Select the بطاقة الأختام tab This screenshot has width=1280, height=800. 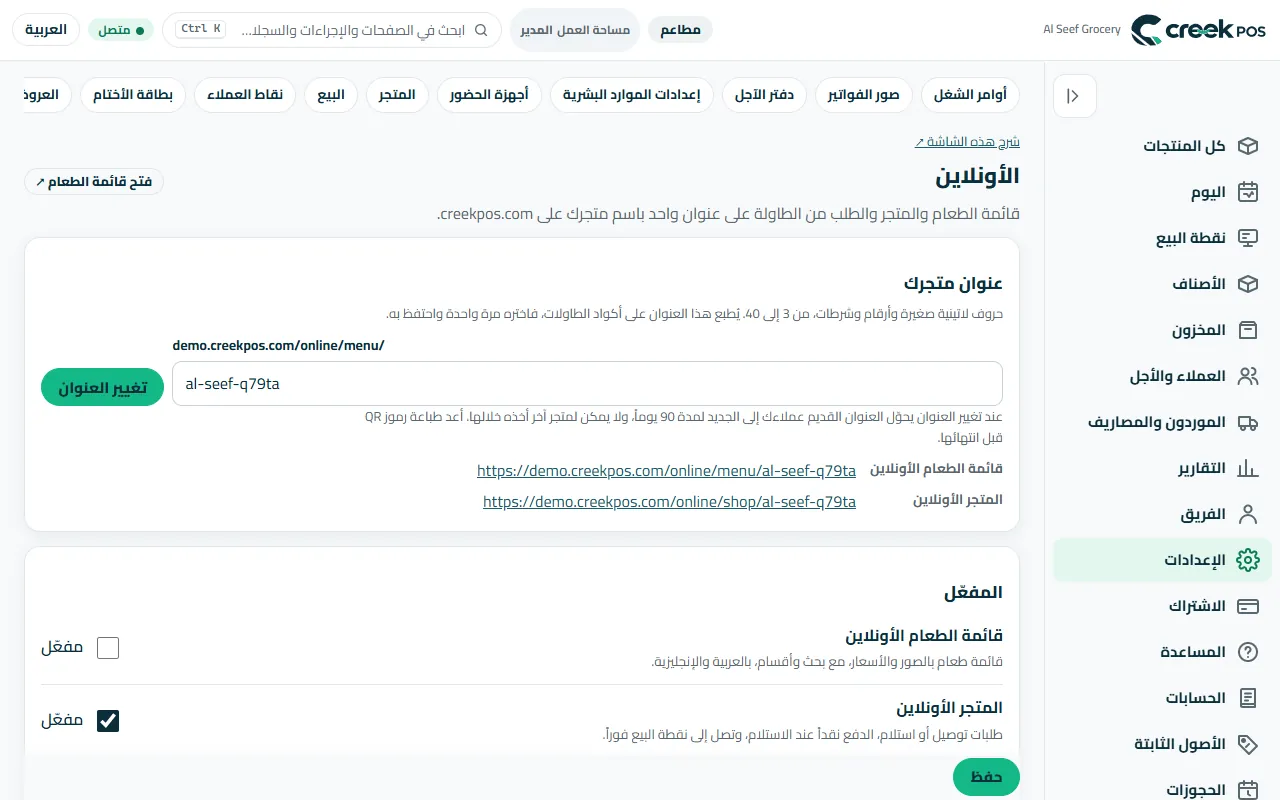[x=133, y=95]
